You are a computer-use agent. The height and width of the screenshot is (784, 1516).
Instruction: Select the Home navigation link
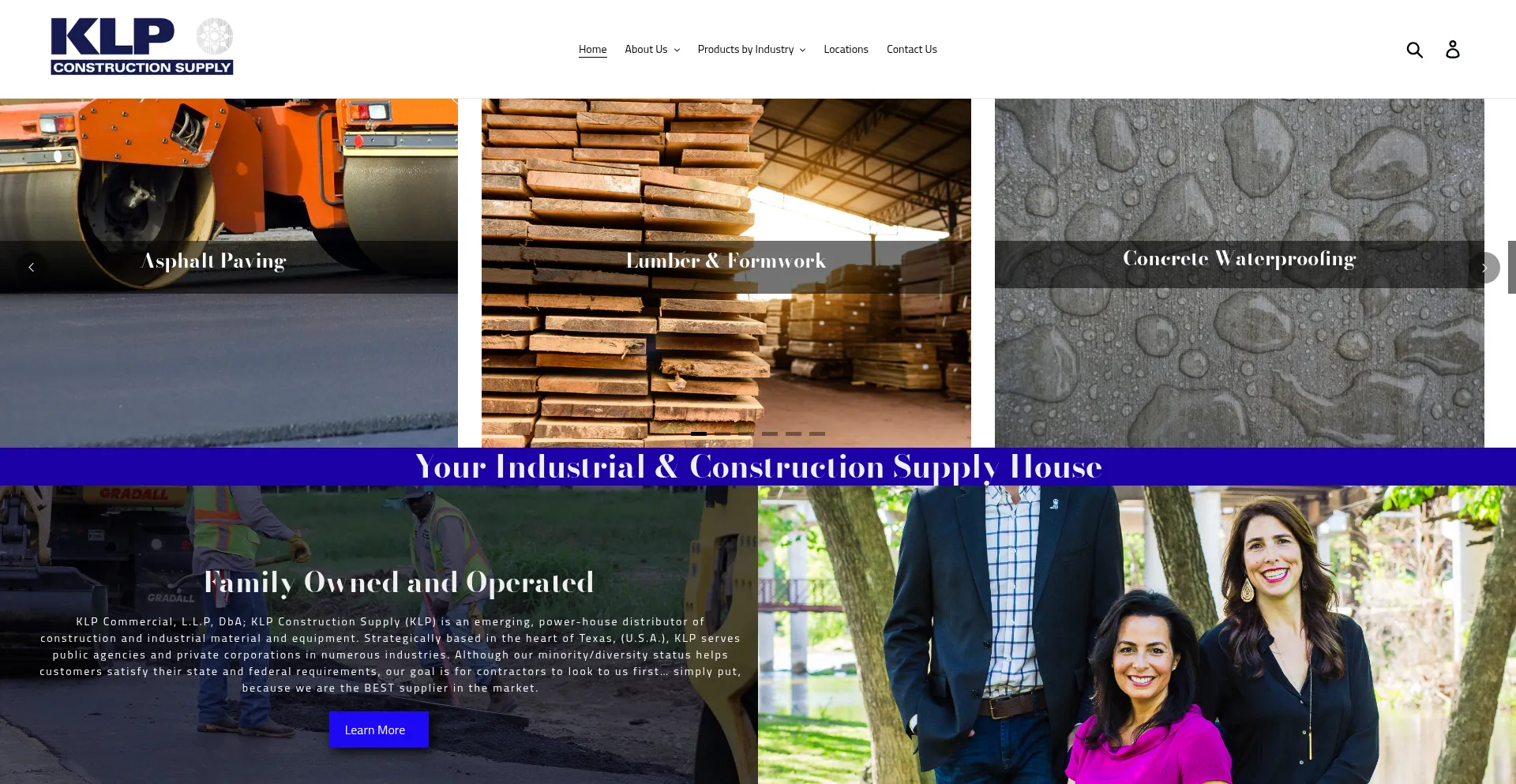592,50
